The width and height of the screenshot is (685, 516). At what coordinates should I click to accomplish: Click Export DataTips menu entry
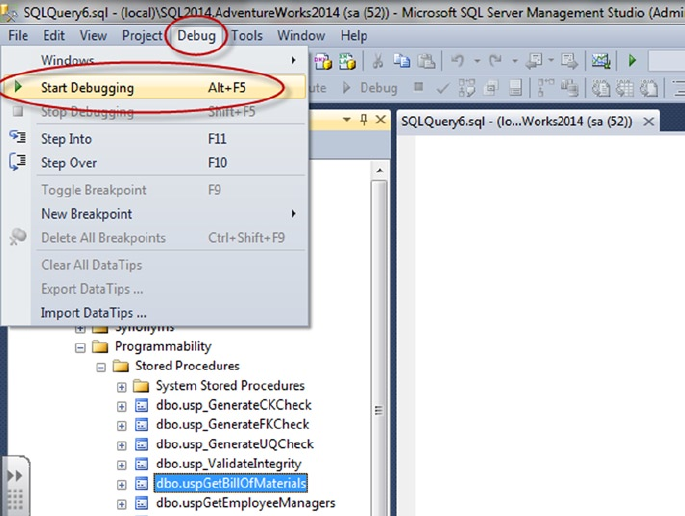[x=155, y=289]
